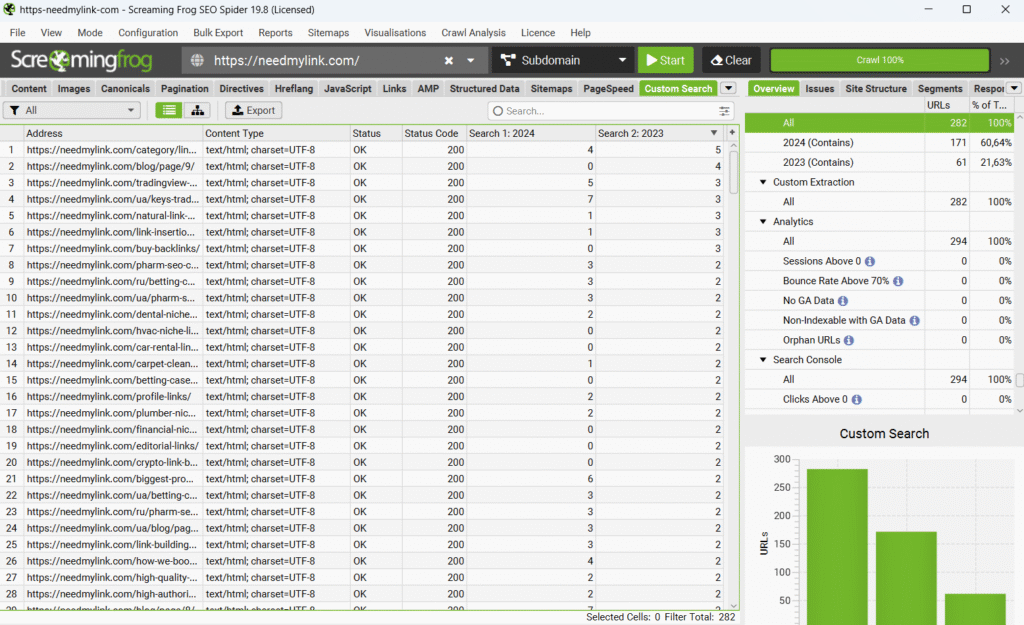Viewport: 1024px width, 625px height.
Task: Click info icon beside Sessions Above 0
Action: 870,261
